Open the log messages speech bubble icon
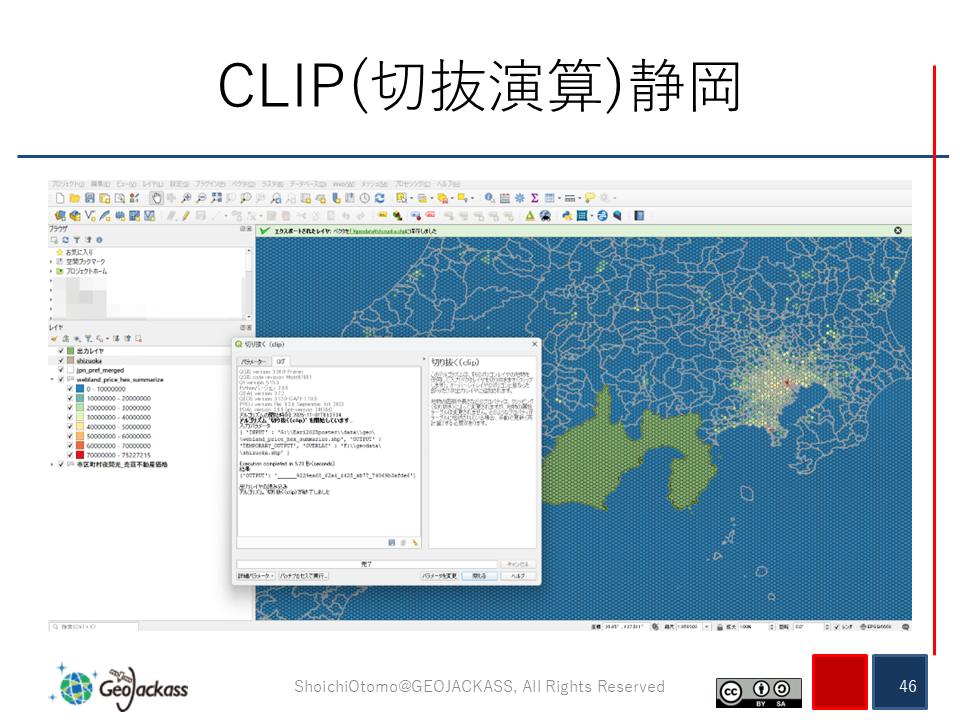 click(905, 627)
